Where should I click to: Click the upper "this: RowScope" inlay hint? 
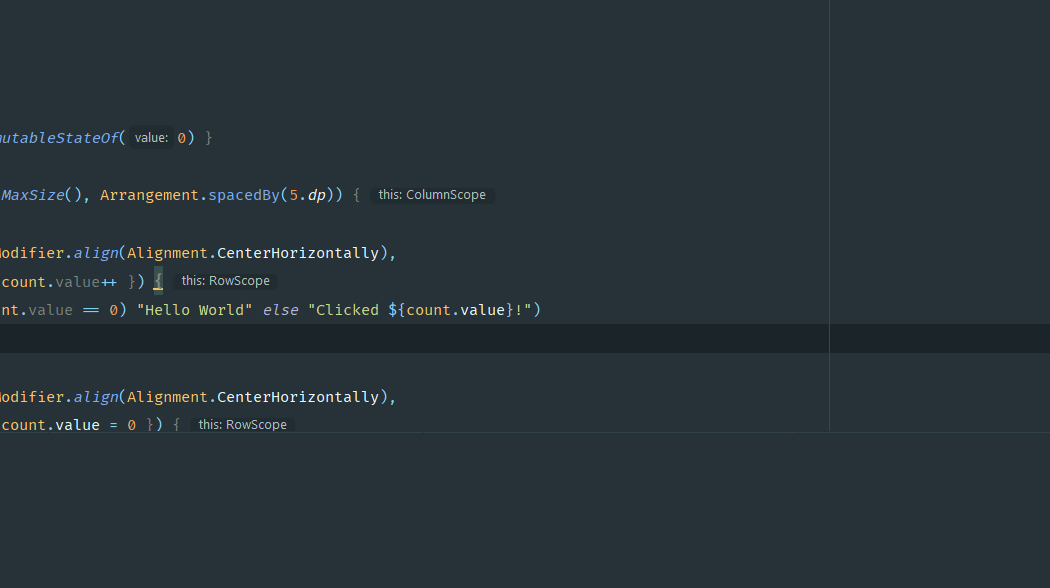pyautogui.click(x=224, y=281)
